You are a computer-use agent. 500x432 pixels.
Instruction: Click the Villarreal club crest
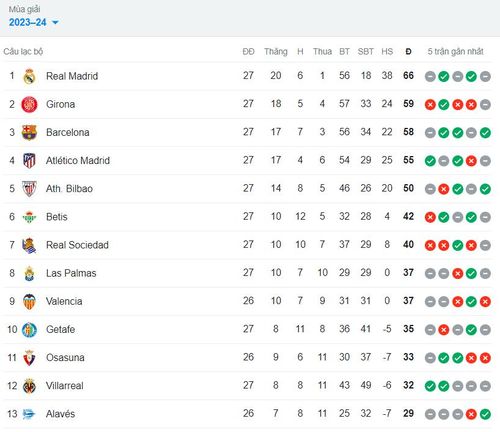click(29, 386)
